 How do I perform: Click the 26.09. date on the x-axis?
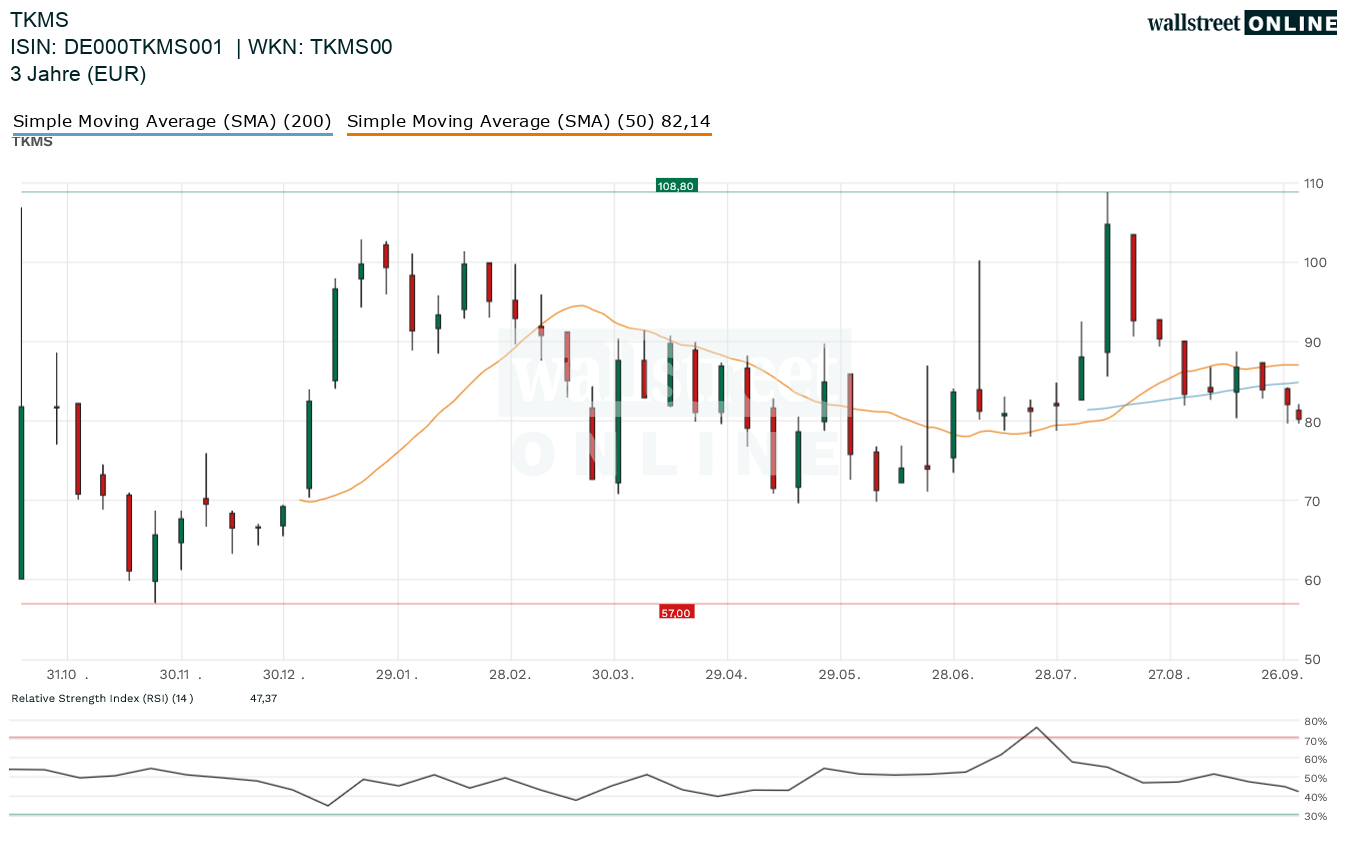coord(1283,675)
